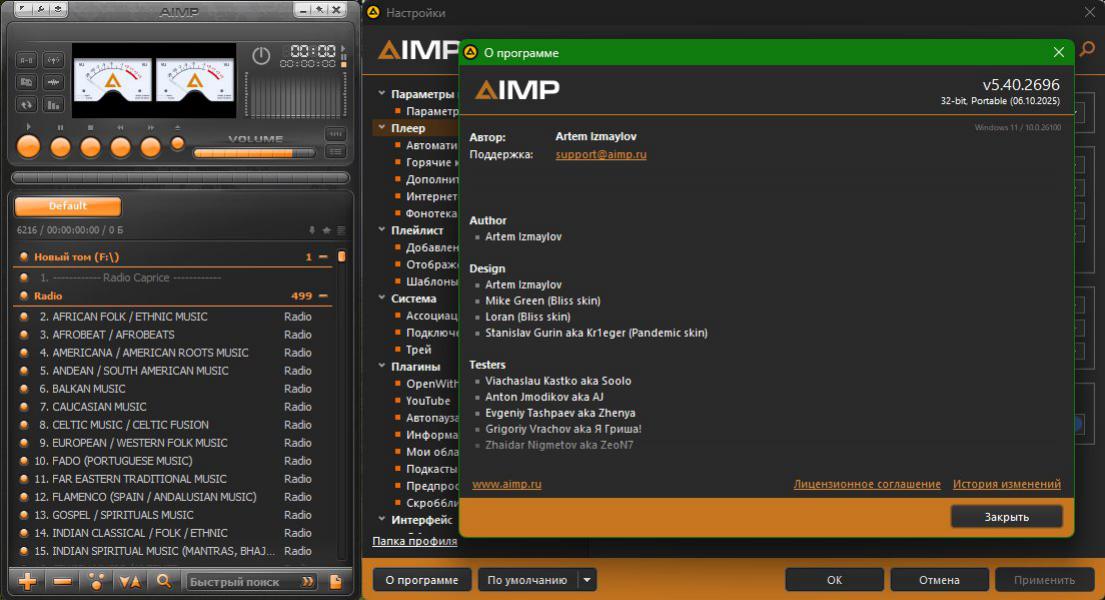Click the power timer icon

pos(261,56)
